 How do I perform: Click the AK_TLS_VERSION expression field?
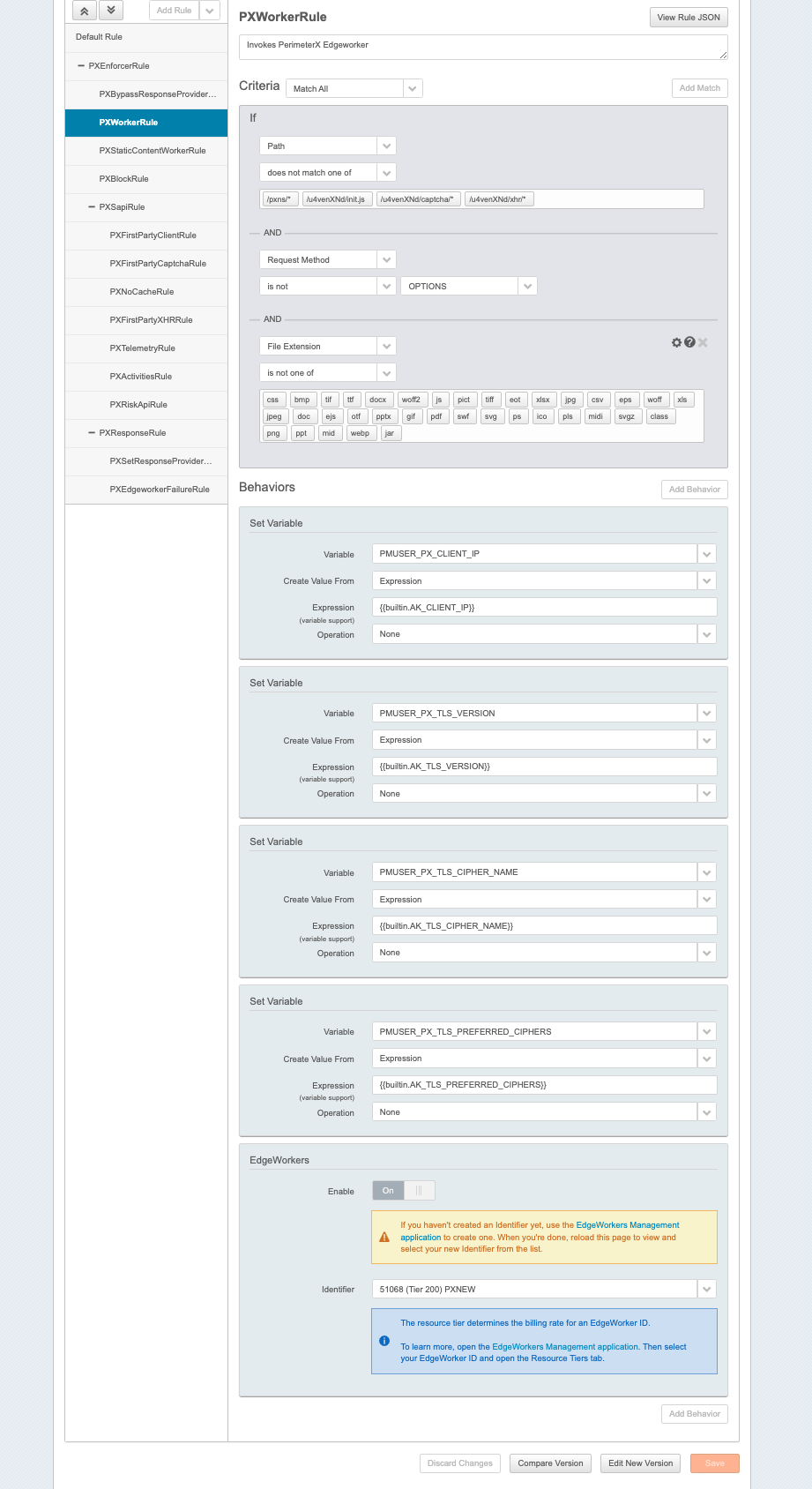(544, 767)
